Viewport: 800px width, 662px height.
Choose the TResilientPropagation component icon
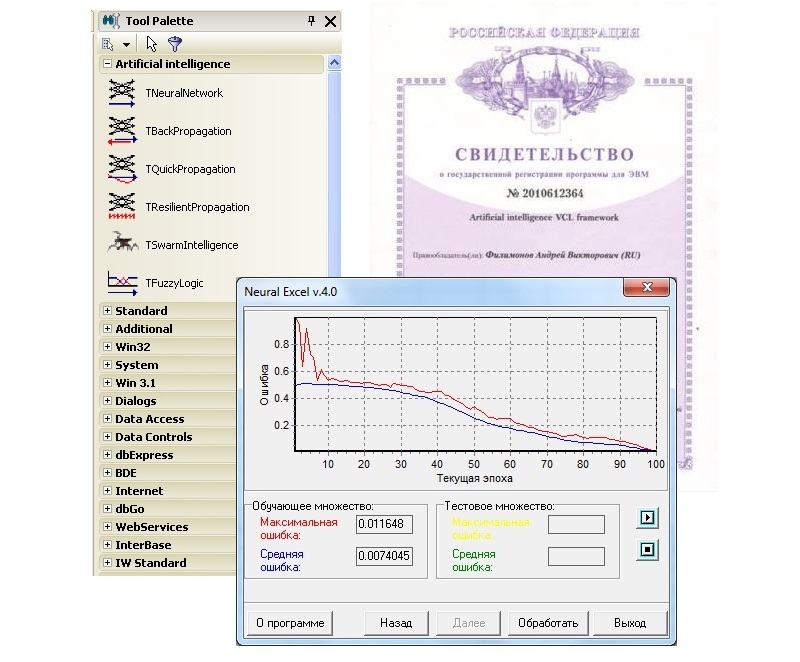tap(121, 207)
